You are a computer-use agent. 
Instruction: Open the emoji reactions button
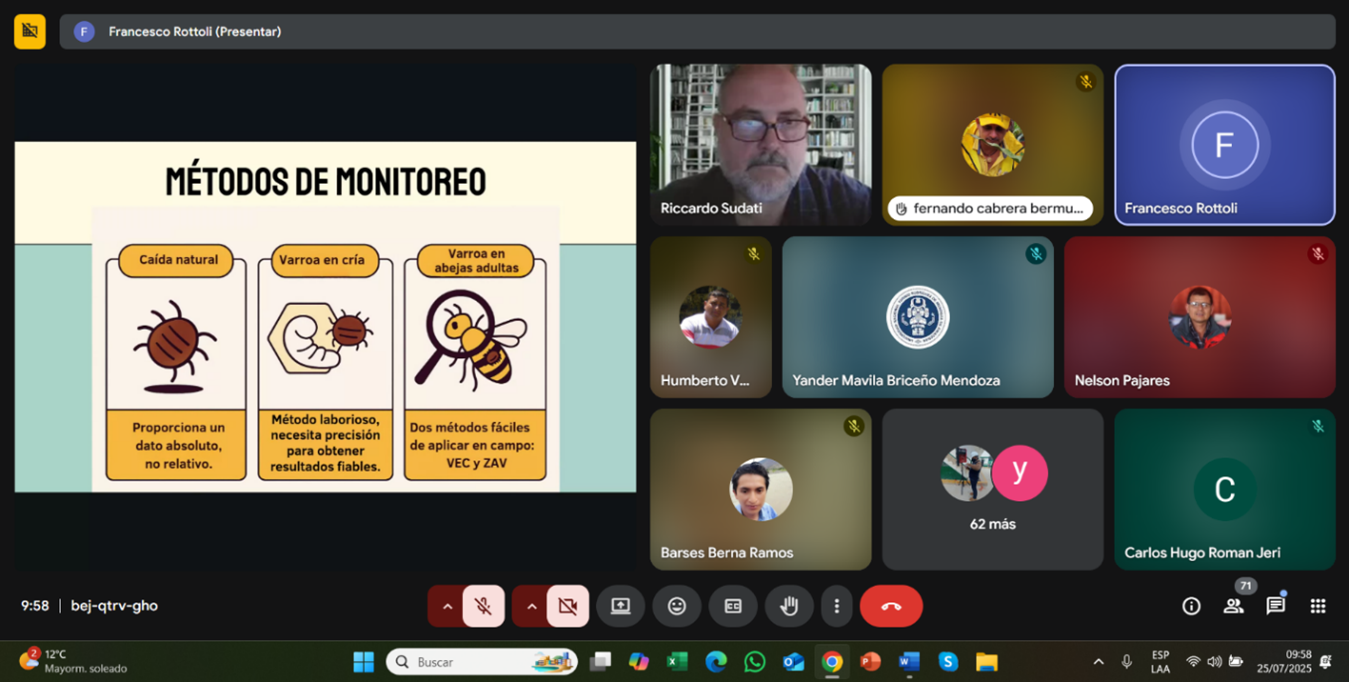pos(677,606)
